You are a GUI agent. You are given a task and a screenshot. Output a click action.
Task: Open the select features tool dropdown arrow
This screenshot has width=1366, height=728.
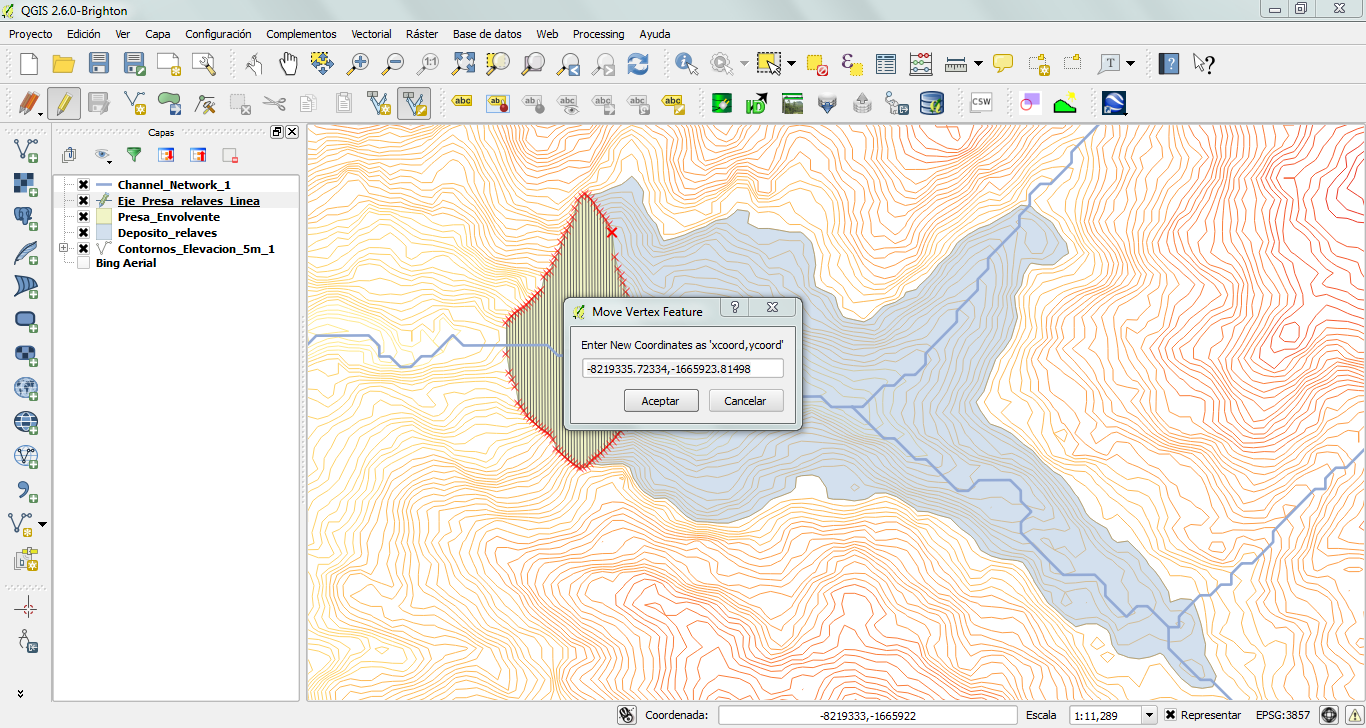point(792,64)
